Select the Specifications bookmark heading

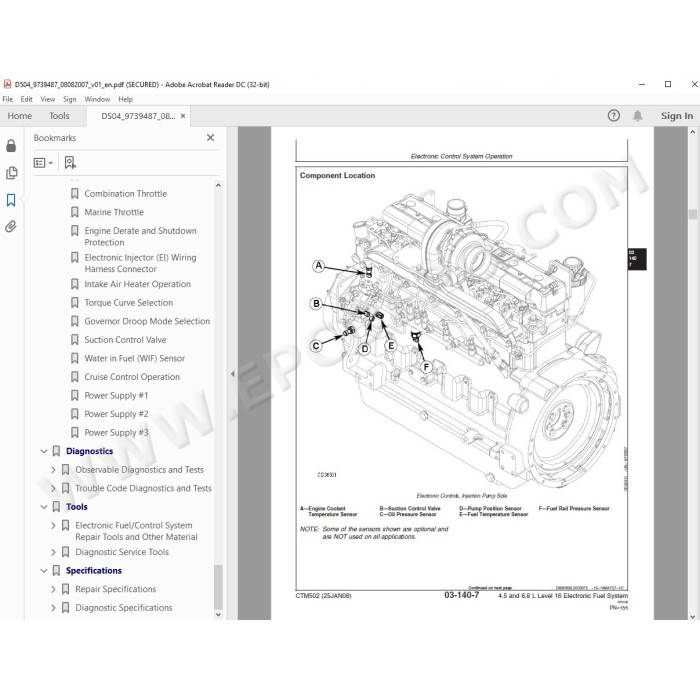94,571
